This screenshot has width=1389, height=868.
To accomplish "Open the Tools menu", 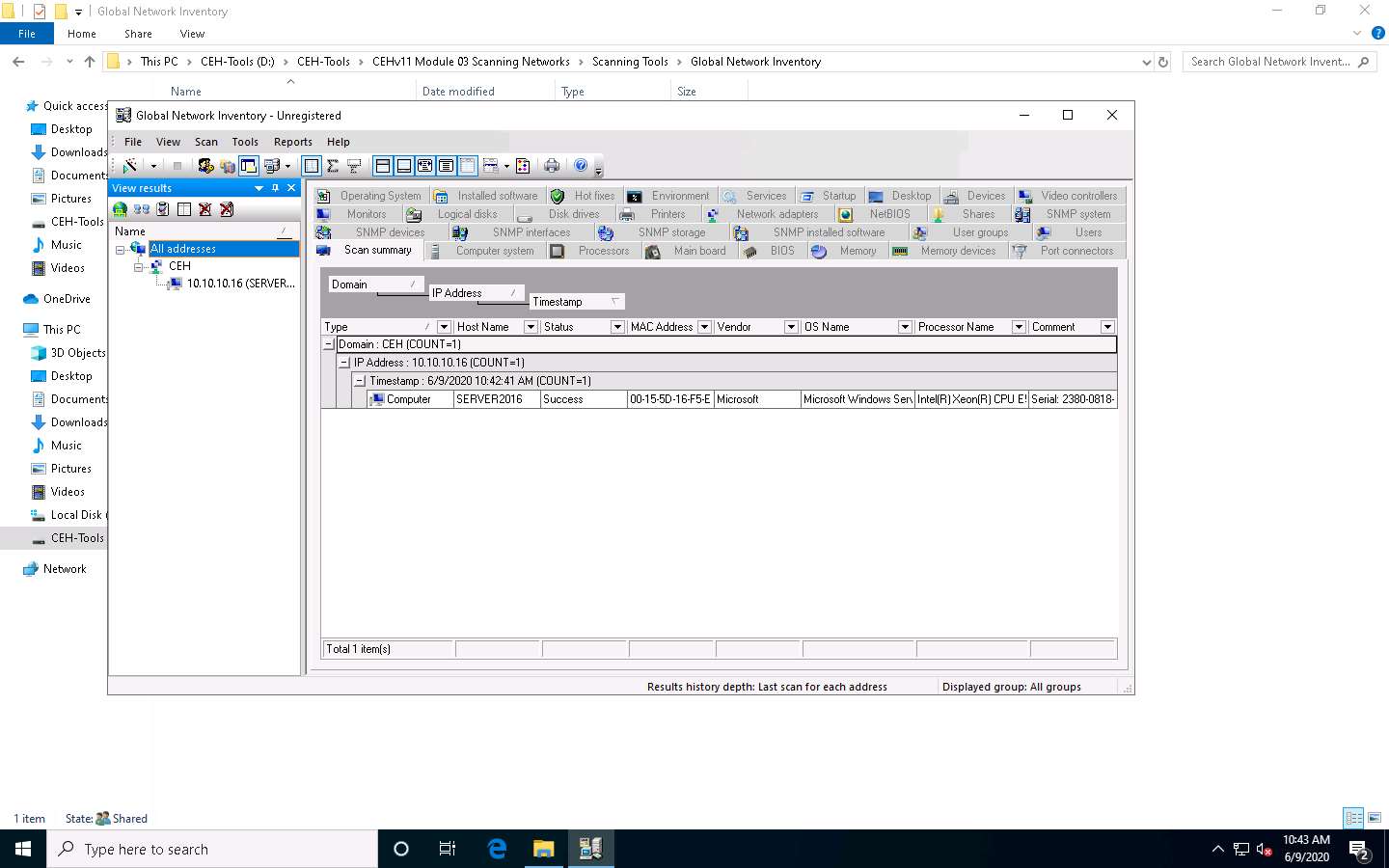I will [245, 142].
